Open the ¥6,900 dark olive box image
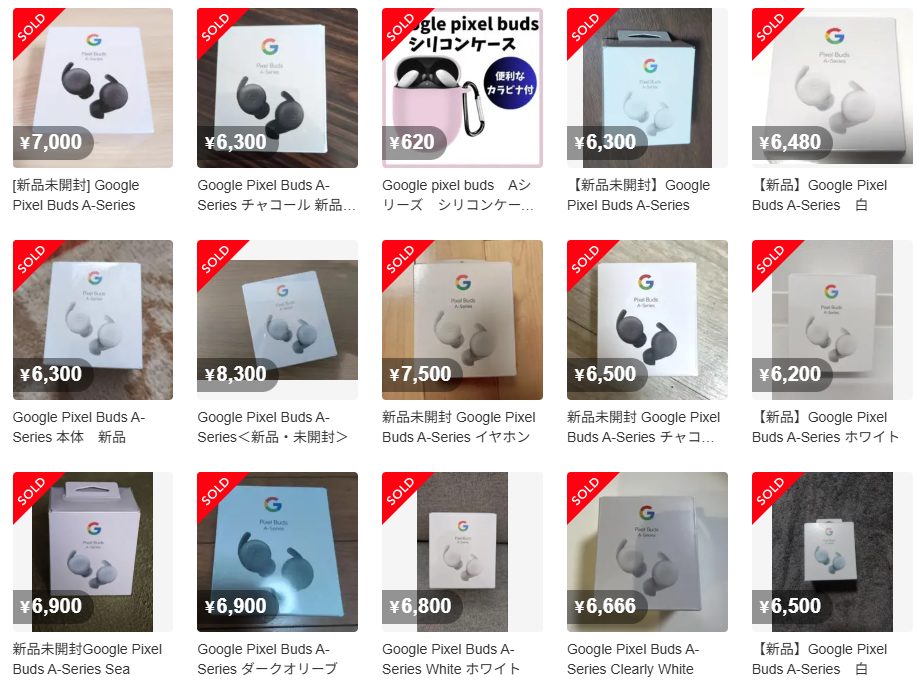 pyautogui.click(x=277, y=552)
